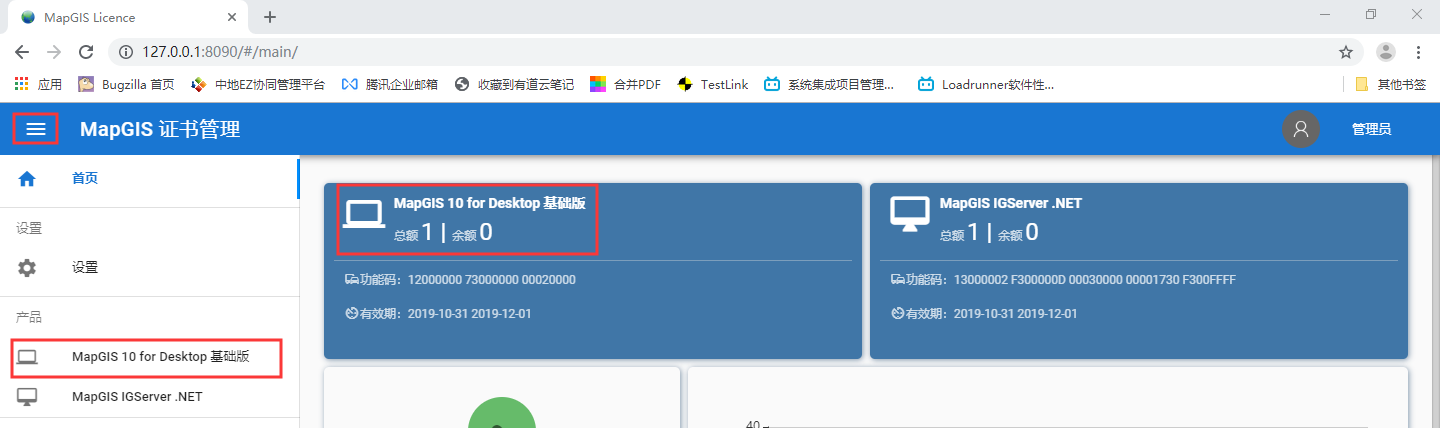Click function code starting with 13000002 F300000D

(x=1095, y=280)
